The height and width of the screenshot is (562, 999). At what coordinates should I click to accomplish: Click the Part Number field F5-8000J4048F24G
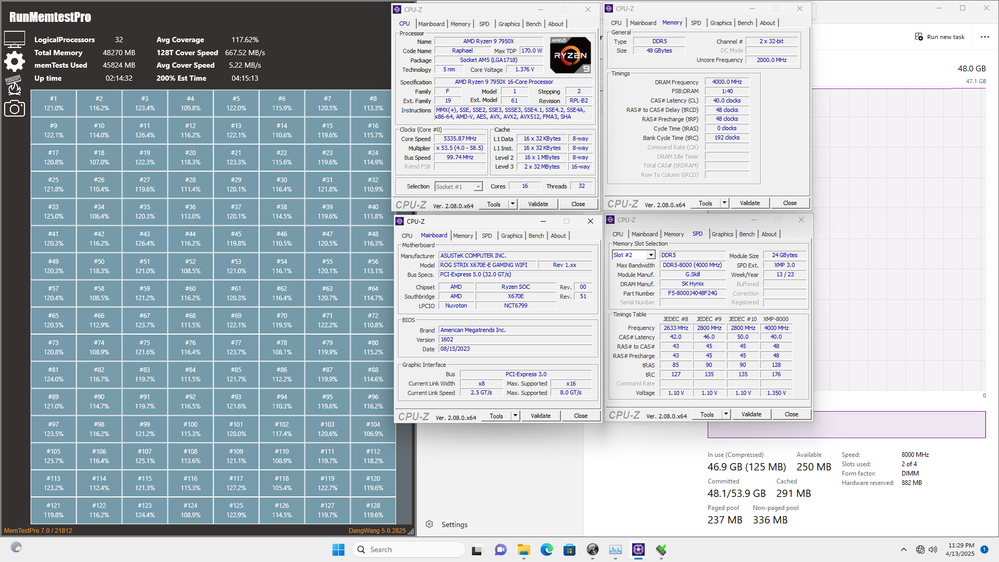(x=693, y=293)
